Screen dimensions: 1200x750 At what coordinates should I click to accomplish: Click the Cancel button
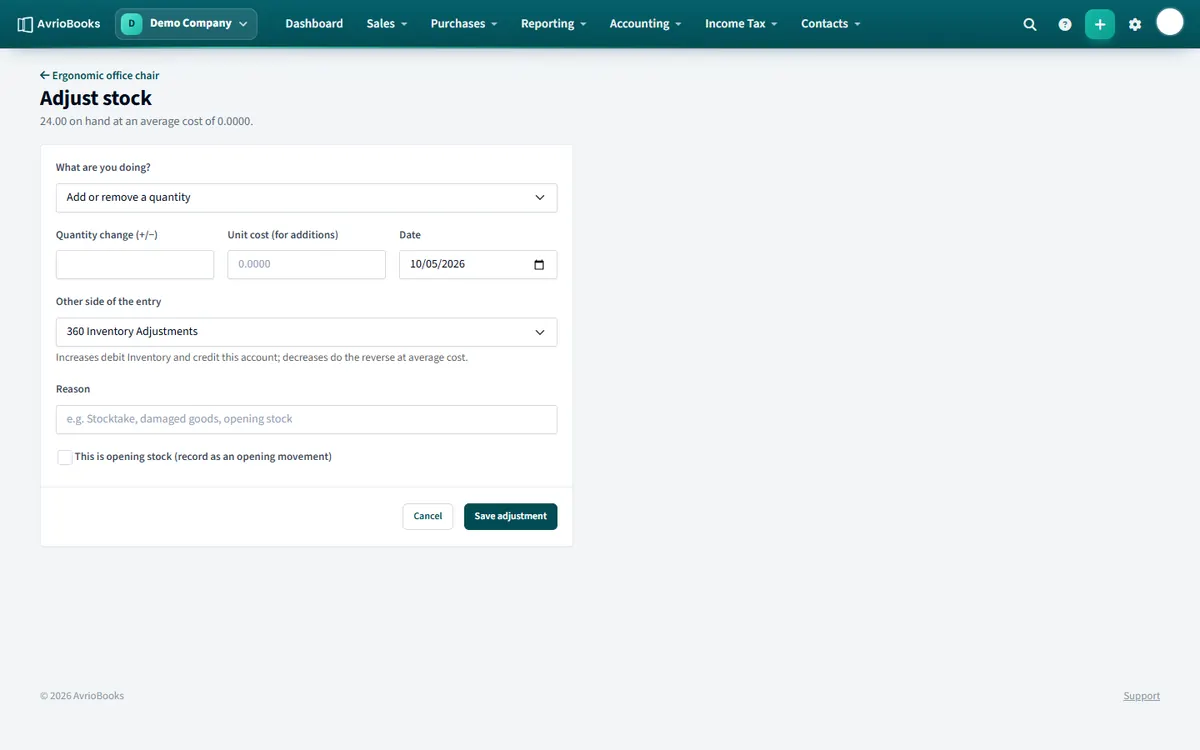[x=428, y=516]
